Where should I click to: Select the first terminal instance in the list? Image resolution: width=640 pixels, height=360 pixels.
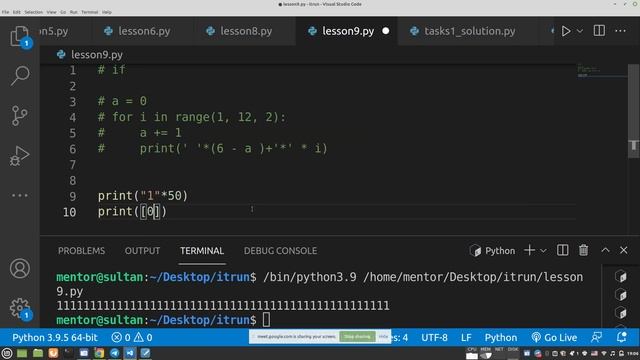[621, 276]
